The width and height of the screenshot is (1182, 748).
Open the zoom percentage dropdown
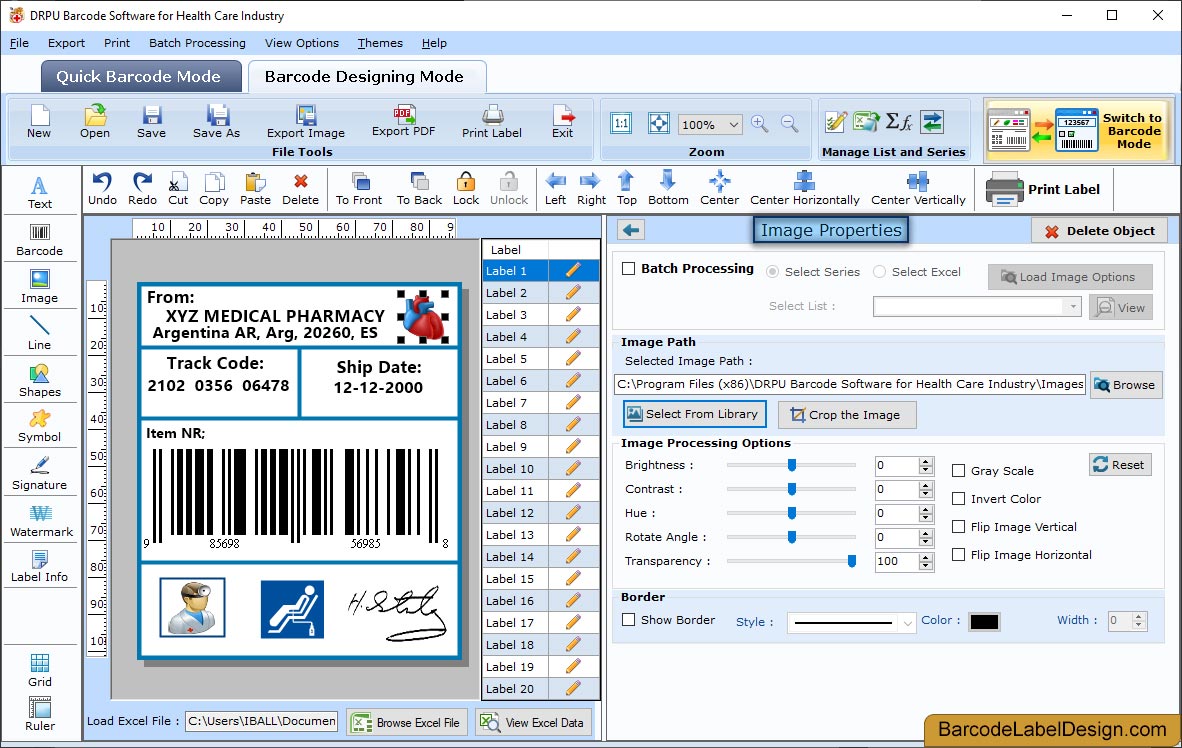pyautogui.click(x=733, y=124)
